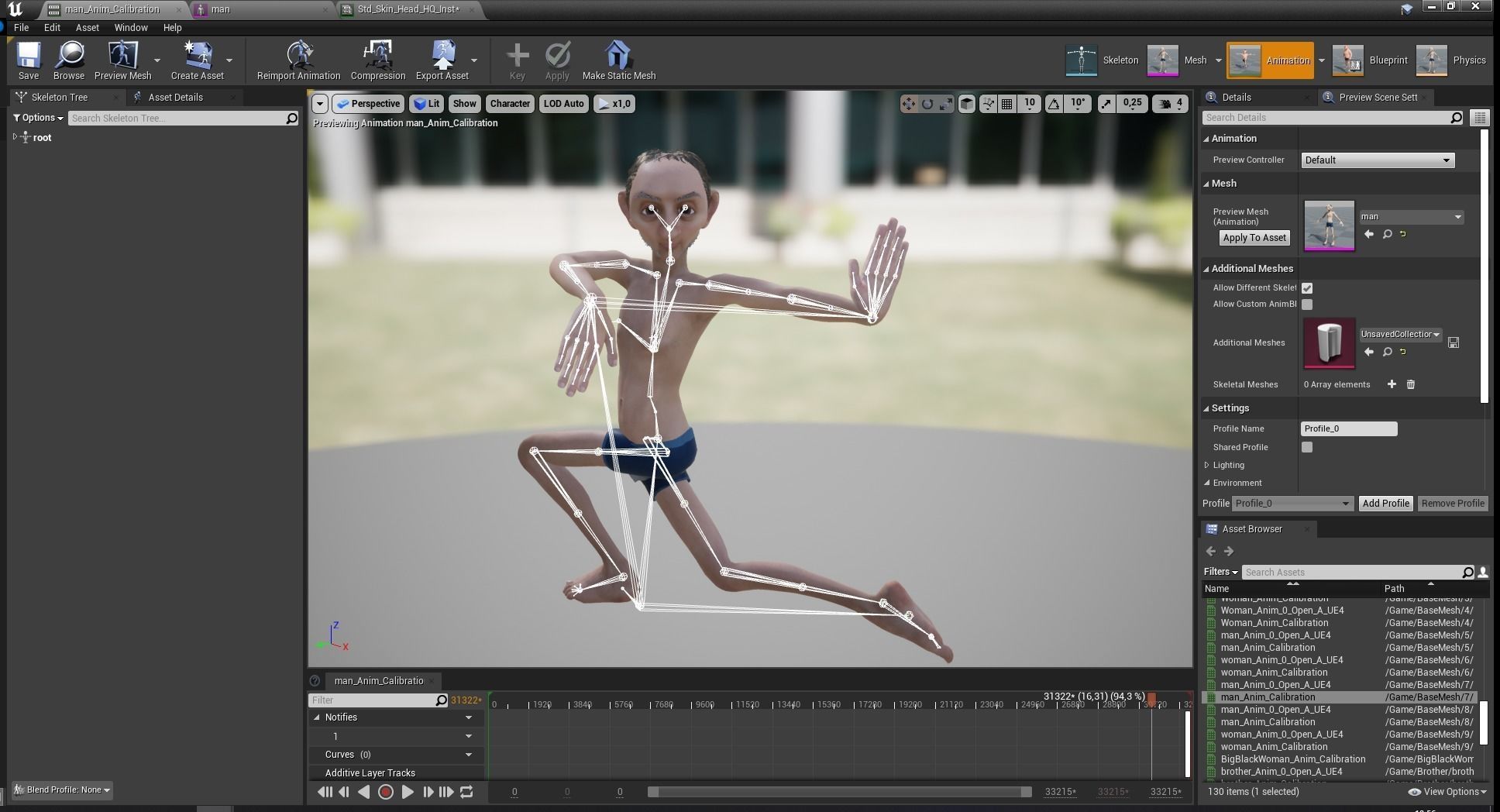Viewport: 1500px width, 812px height.
Task: Click the Save toolbar icon
Action: [29, 60]
